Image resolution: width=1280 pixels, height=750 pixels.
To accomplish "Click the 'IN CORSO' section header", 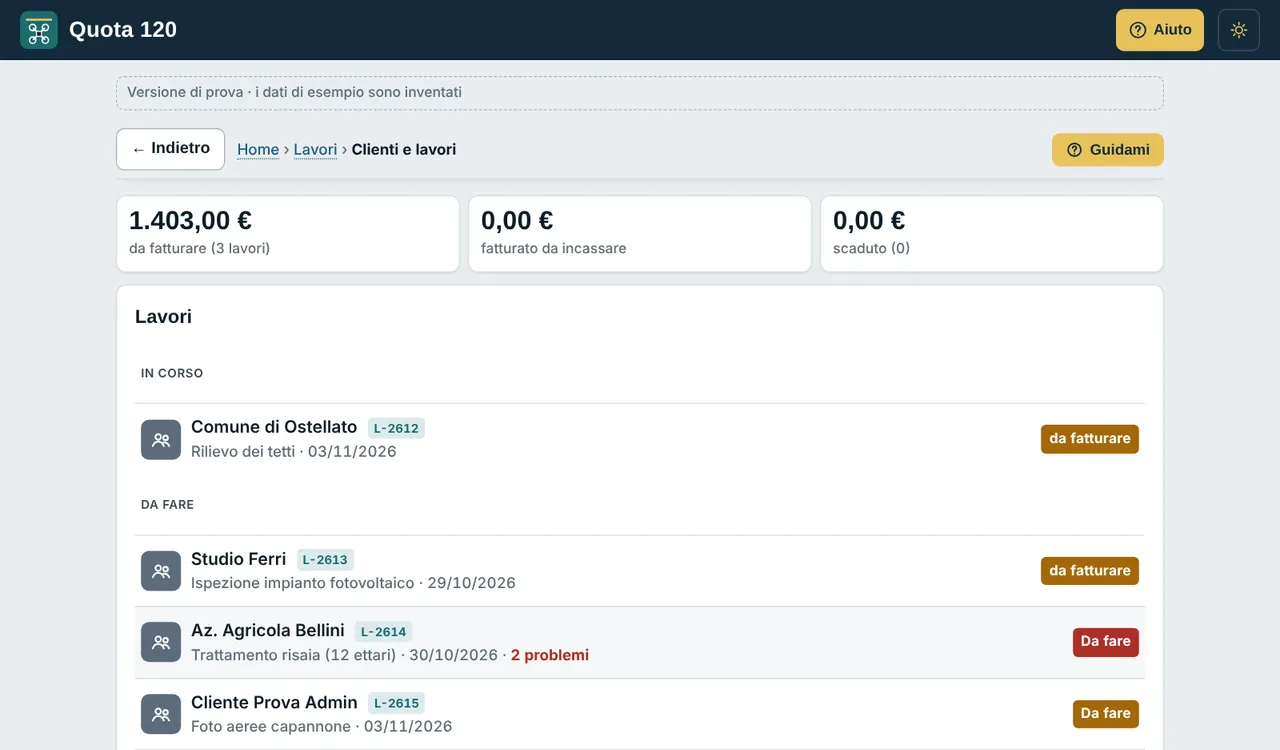I will click(x=172, y=373).
